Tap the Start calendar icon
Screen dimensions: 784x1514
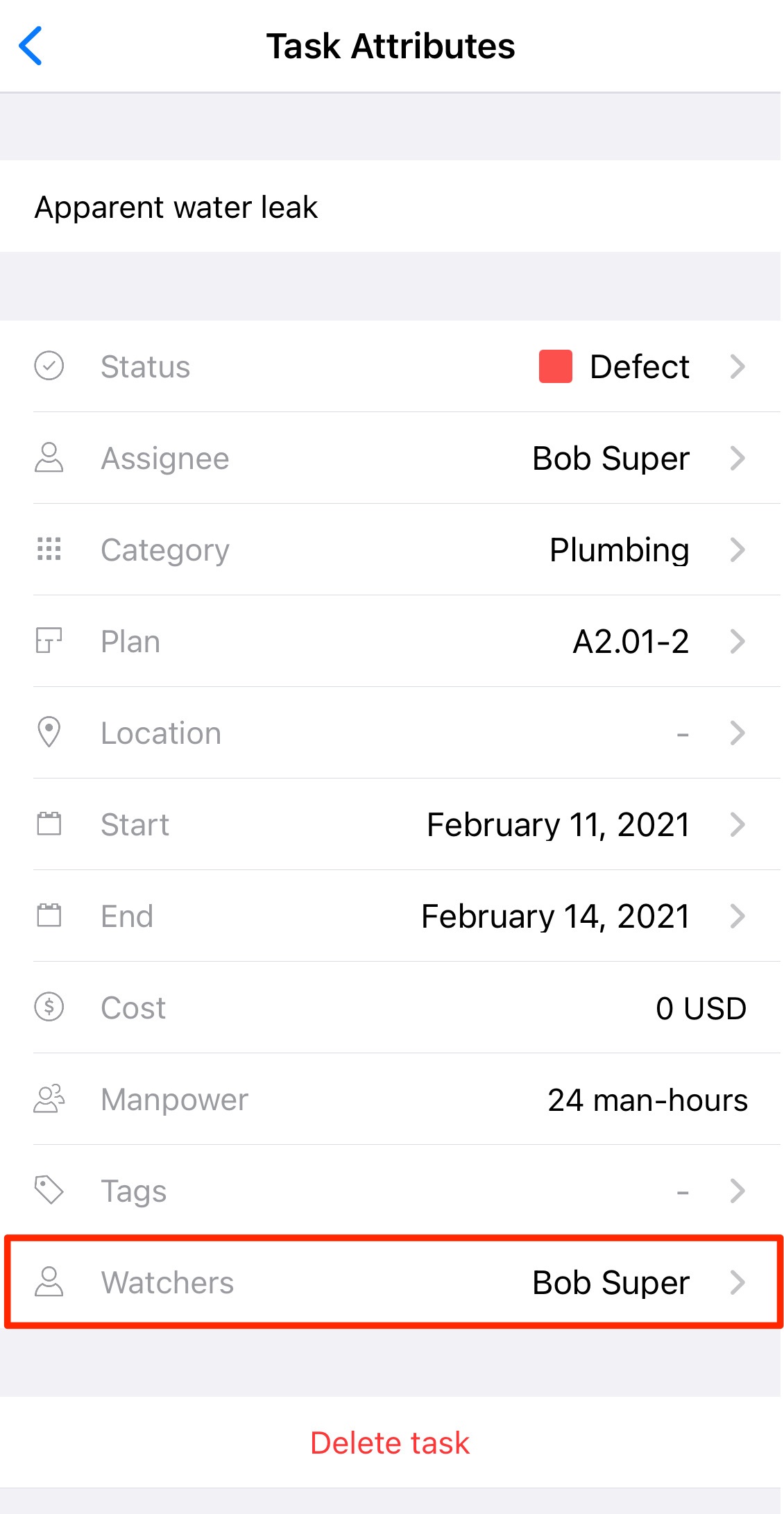pos(49,824)
